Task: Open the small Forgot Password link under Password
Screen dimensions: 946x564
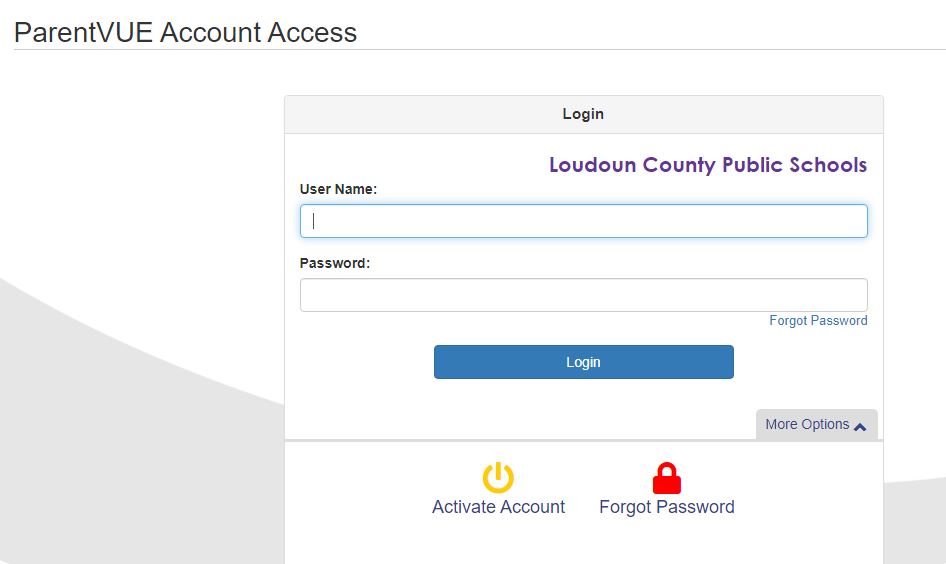Action: [818, 320]
